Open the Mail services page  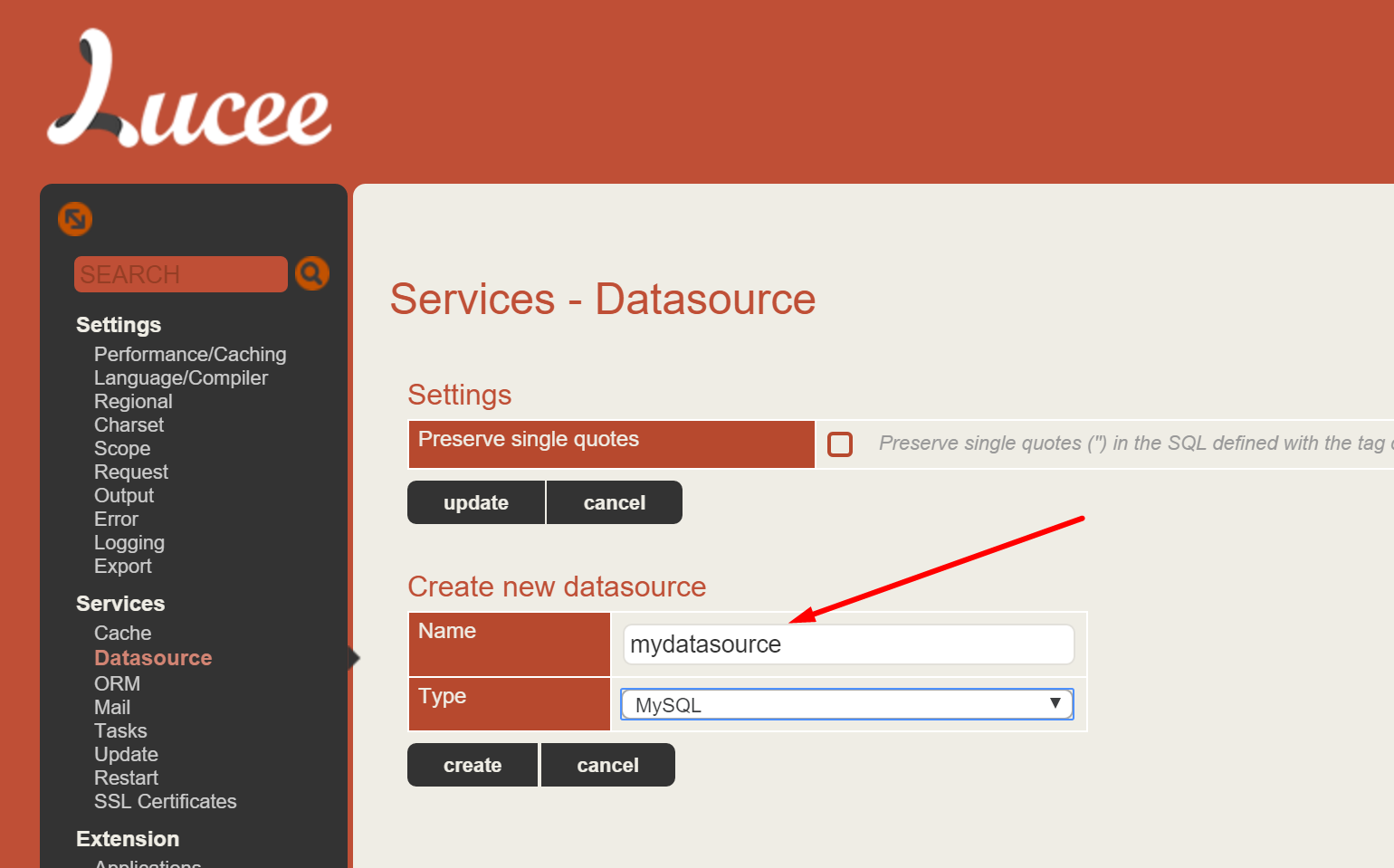[112, 708]
